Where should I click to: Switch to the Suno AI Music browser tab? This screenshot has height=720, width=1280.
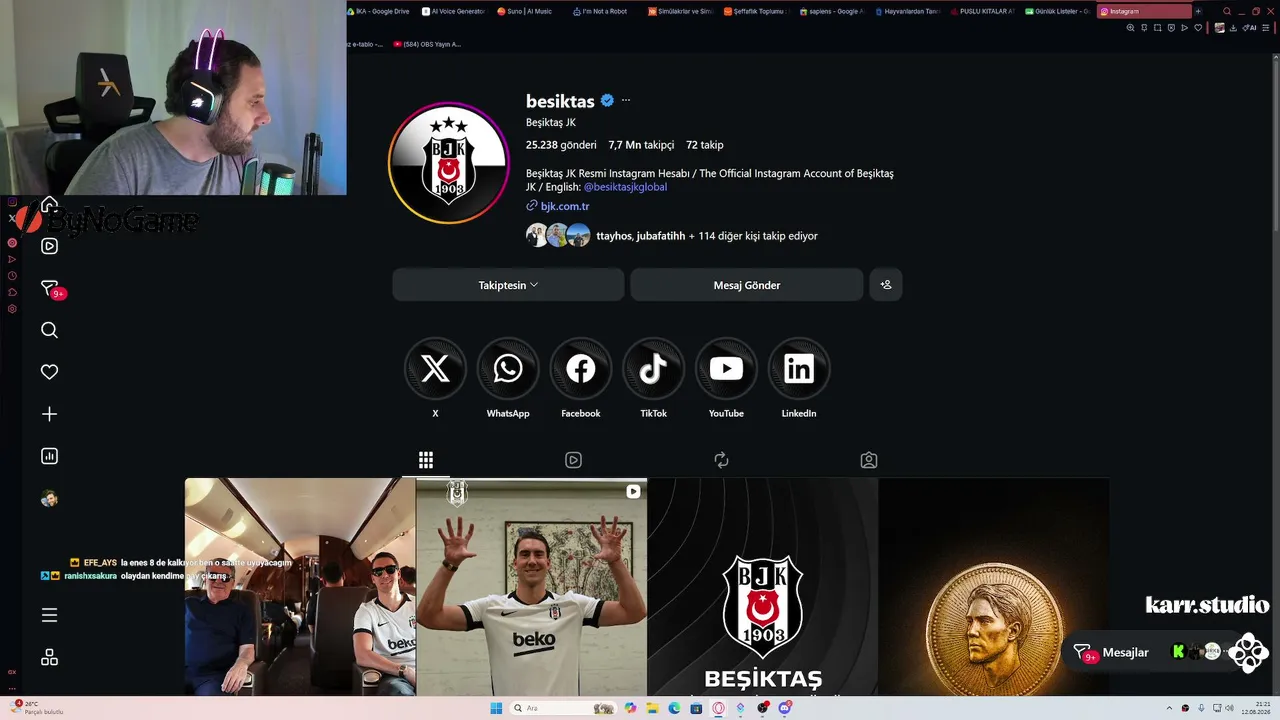click(x=529, y=11)
